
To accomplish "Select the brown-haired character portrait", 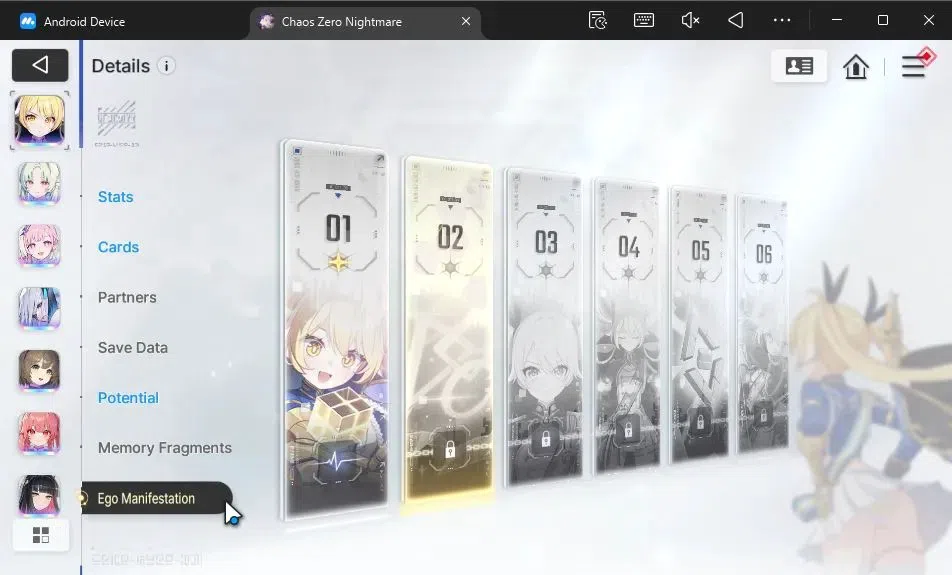I will tap(39, 371).
